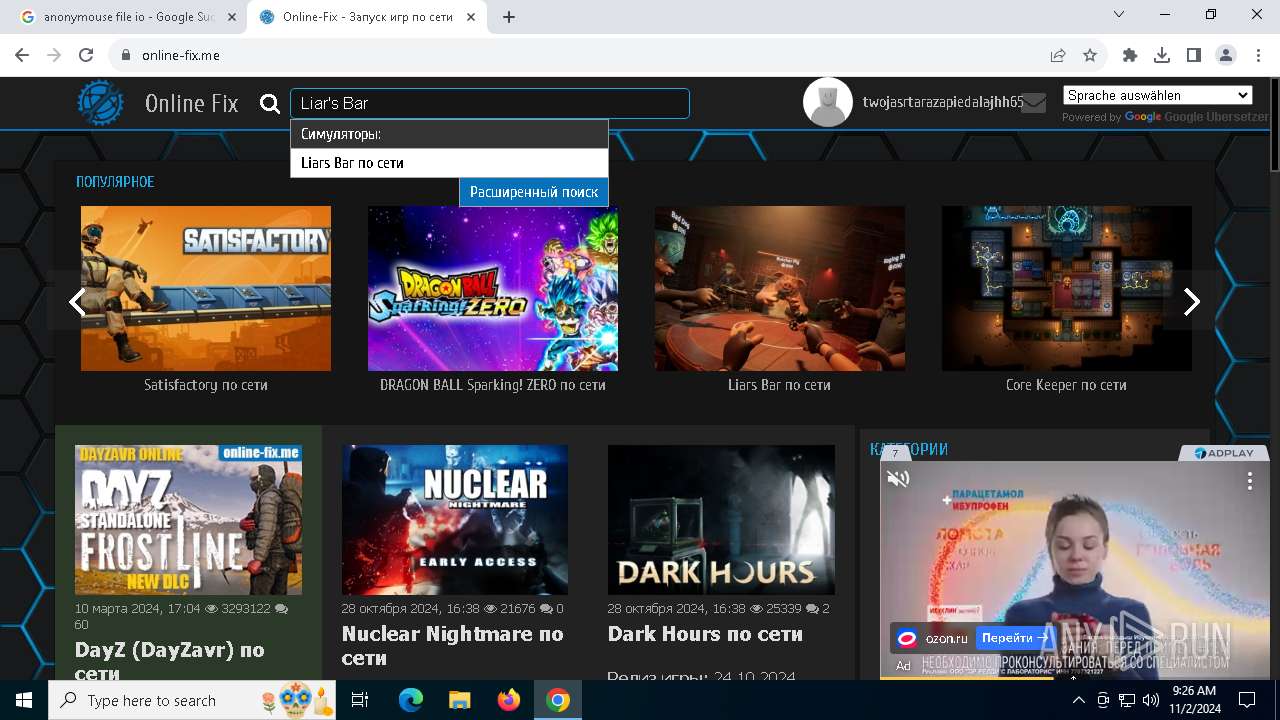Click the share page icon in the address bar
The width and height of the screenshot is (1280, 720).
click(1058, 56)
